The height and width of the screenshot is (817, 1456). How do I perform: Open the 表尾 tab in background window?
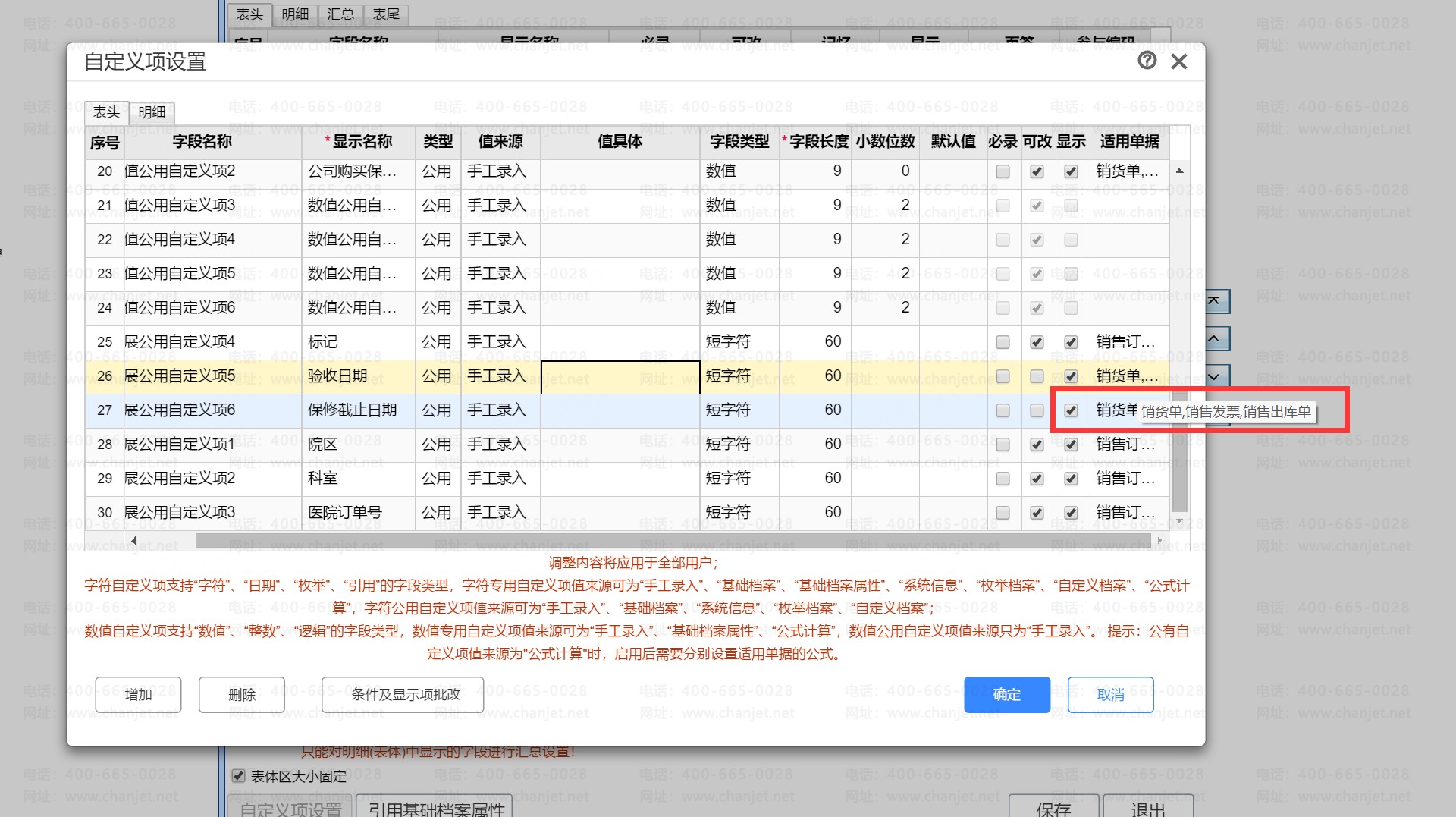386,14
